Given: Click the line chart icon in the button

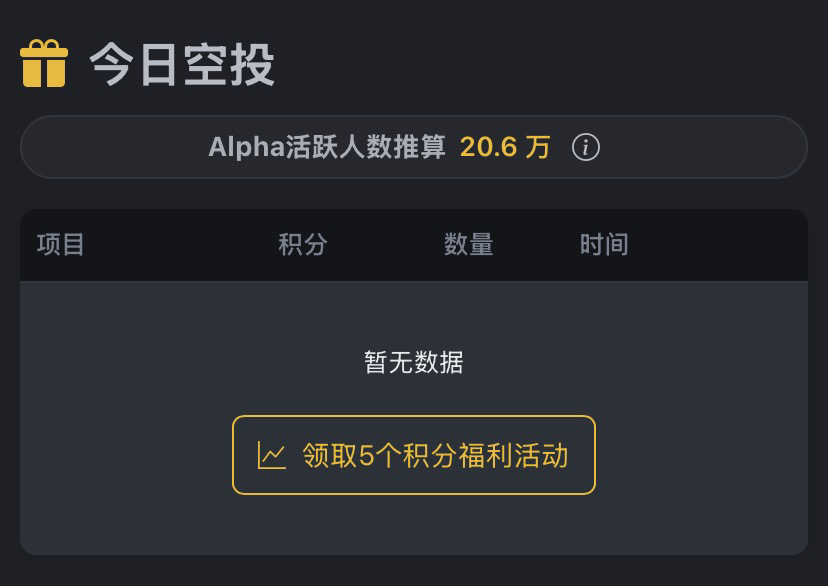Looking at the screenshot, I should coord(271,456).
